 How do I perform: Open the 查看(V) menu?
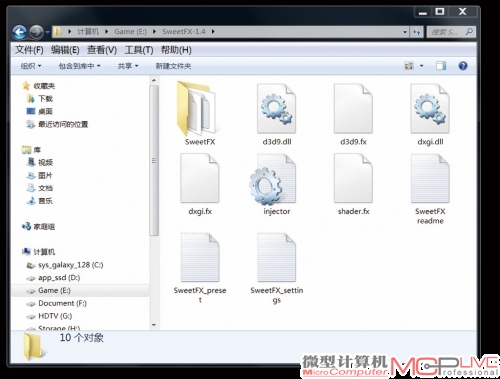[x=102, y=50]
